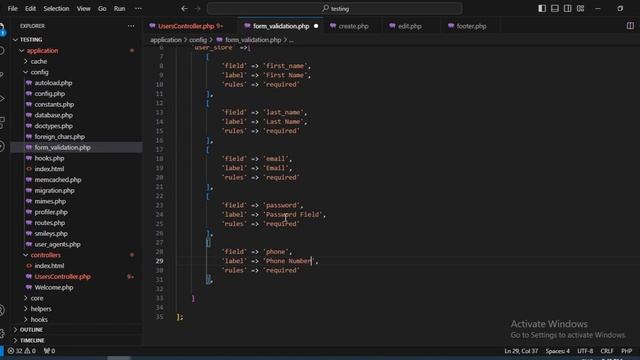This screenshot has width=640, height=360.
Task: Open the File menu
Action: (x=13, y=8)
